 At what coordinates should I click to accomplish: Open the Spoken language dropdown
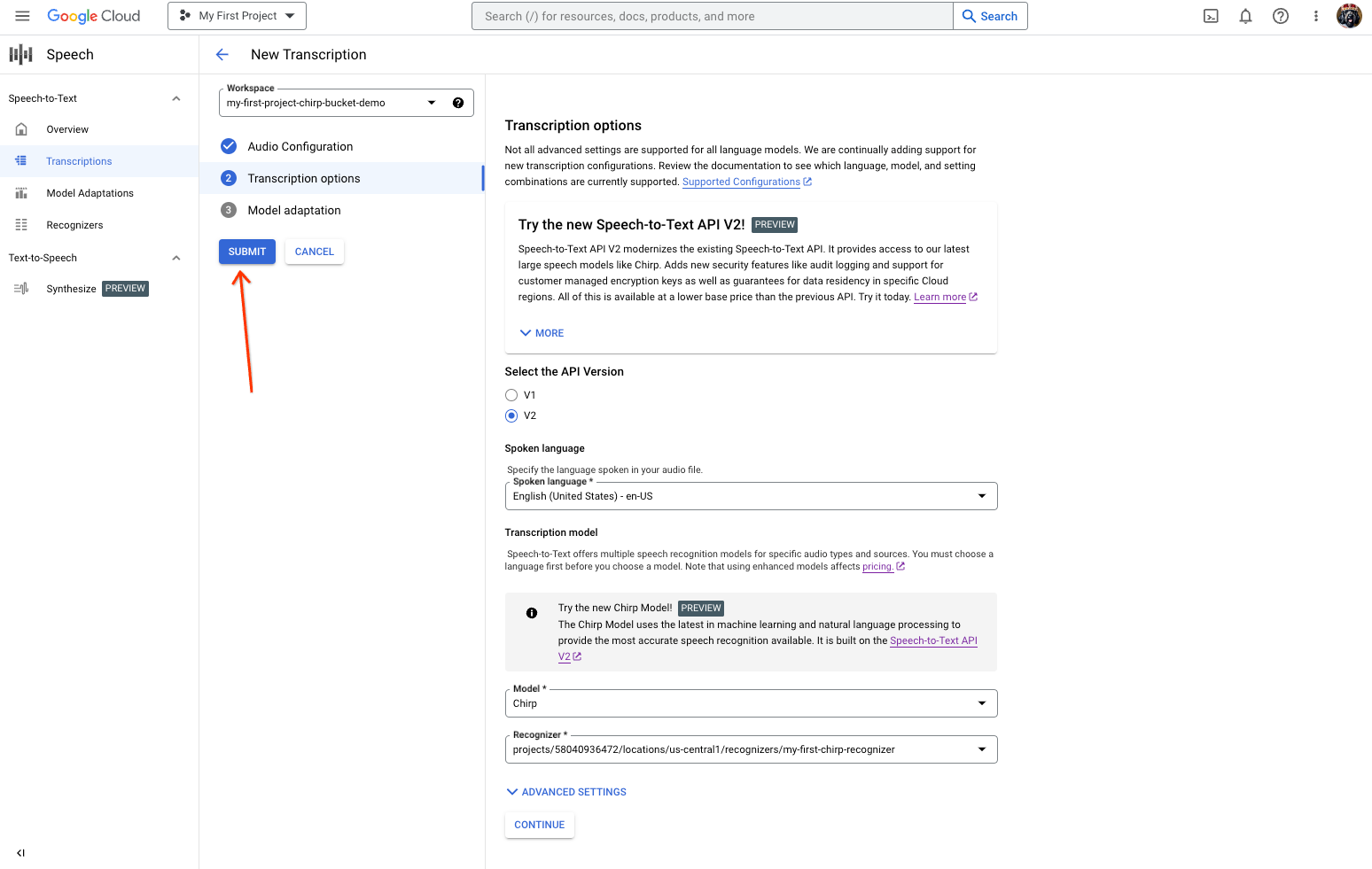click(x=751, y=496)
